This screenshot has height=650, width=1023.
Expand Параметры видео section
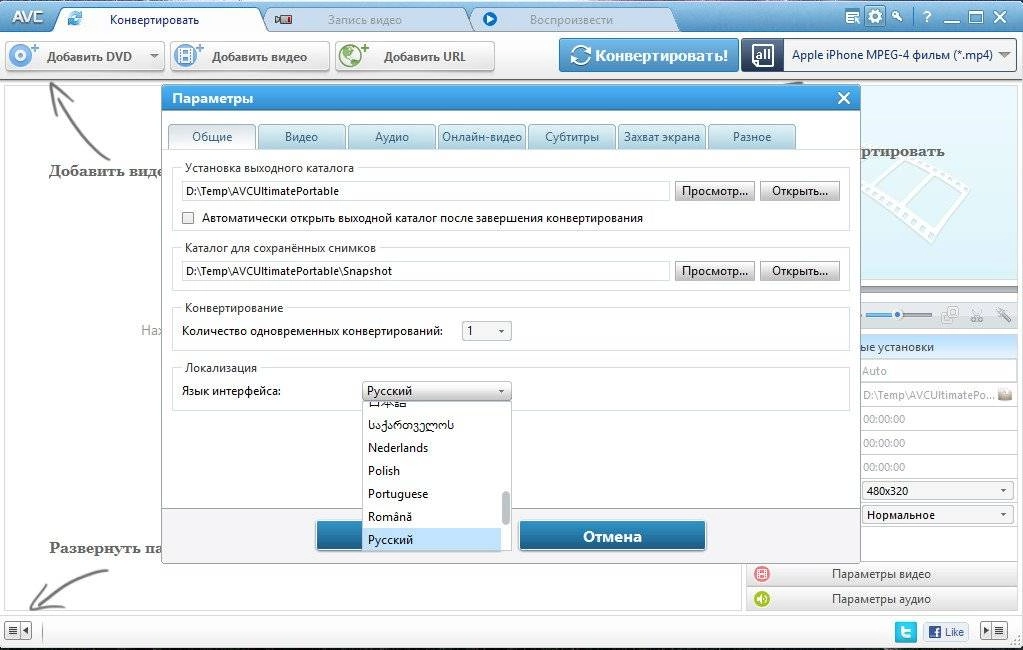coord(881,574)
